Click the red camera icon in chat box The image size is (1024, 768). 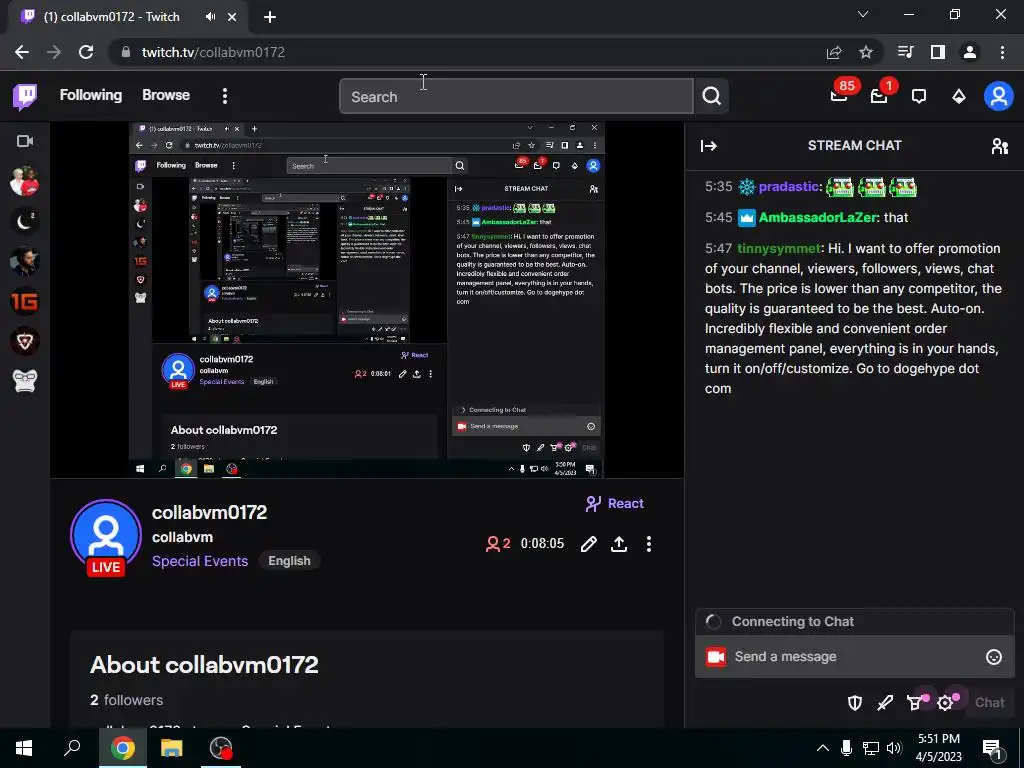[x=716, y=657]
